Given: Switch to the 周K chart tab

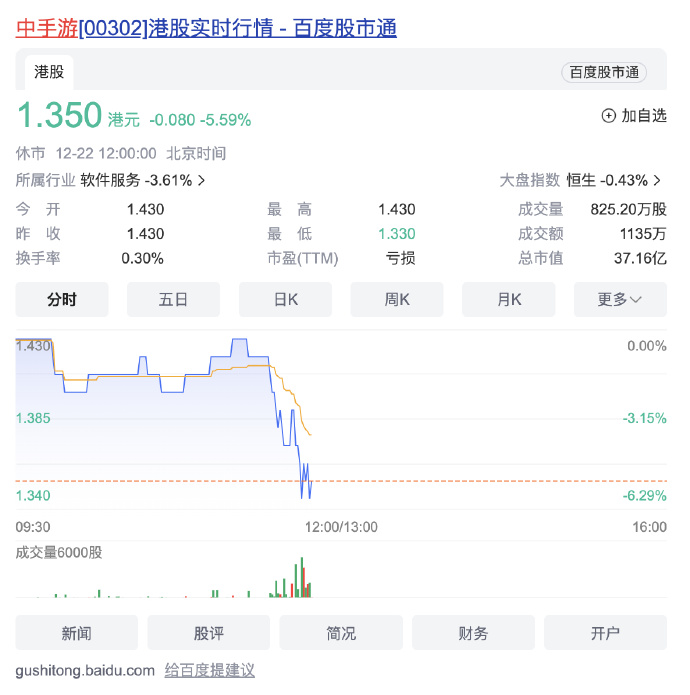Looking at the screenshot, I should pos(397,300).
